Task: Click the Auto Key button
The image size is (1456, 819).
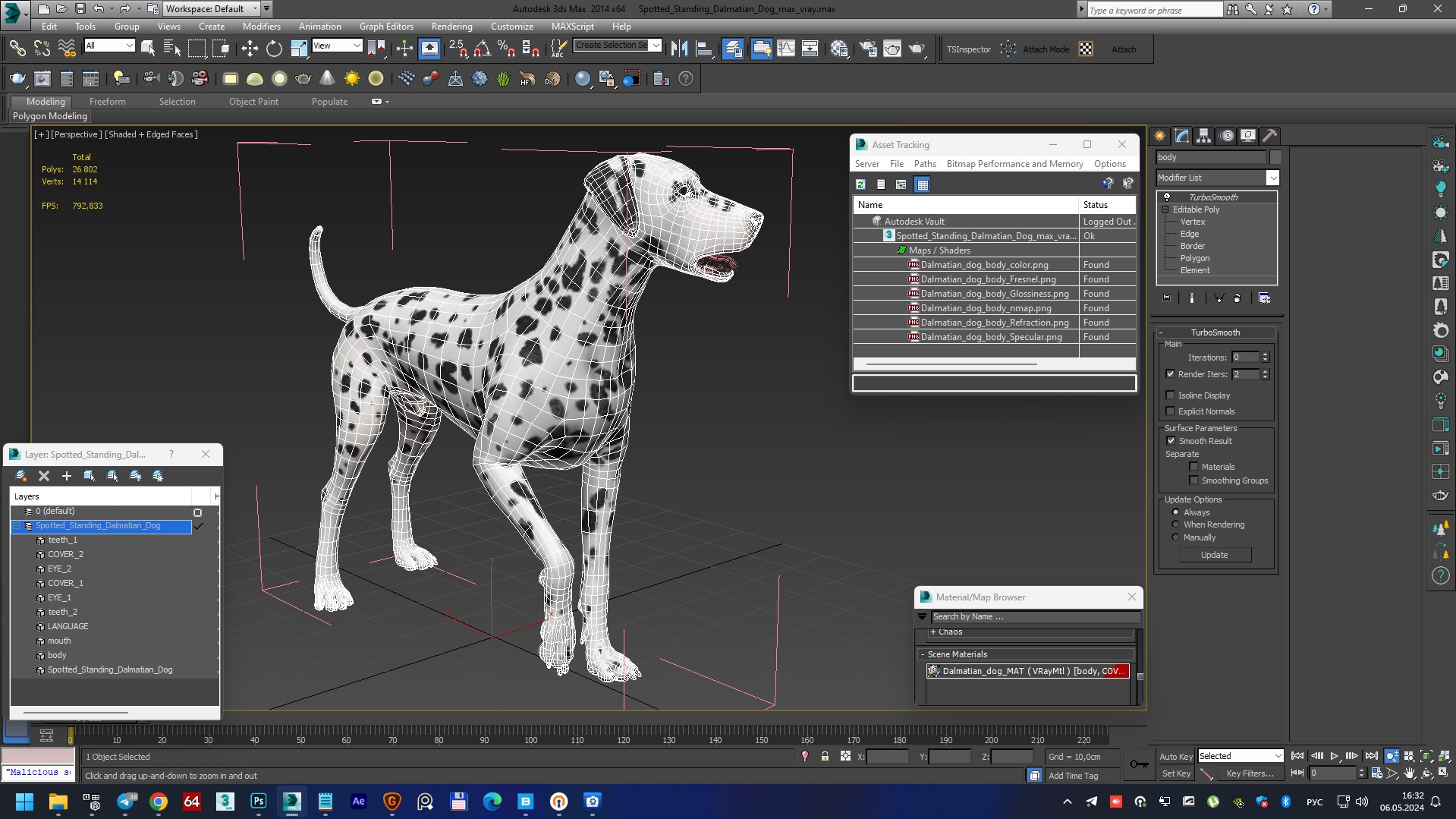Action: point(1175,757)
